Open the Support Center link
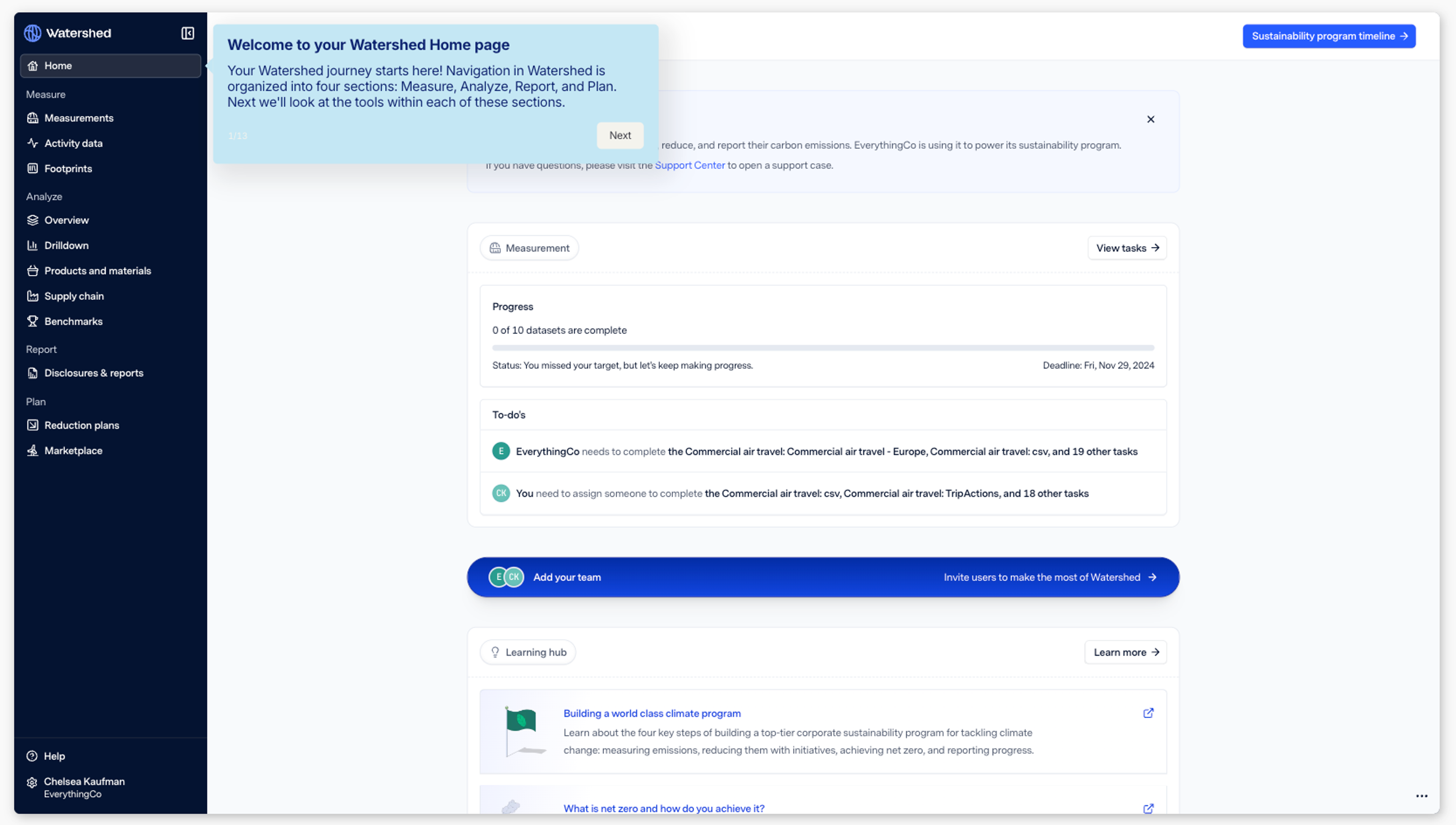The width and height of the screenshot is (1456, 825). coord(690,166)
